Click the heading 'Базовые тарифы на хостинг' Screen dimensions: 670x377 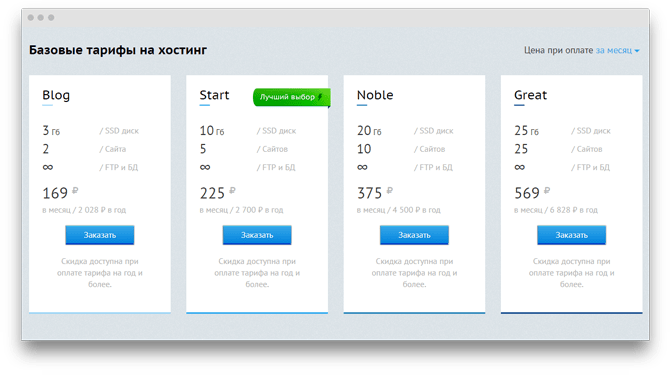point(118,50)
